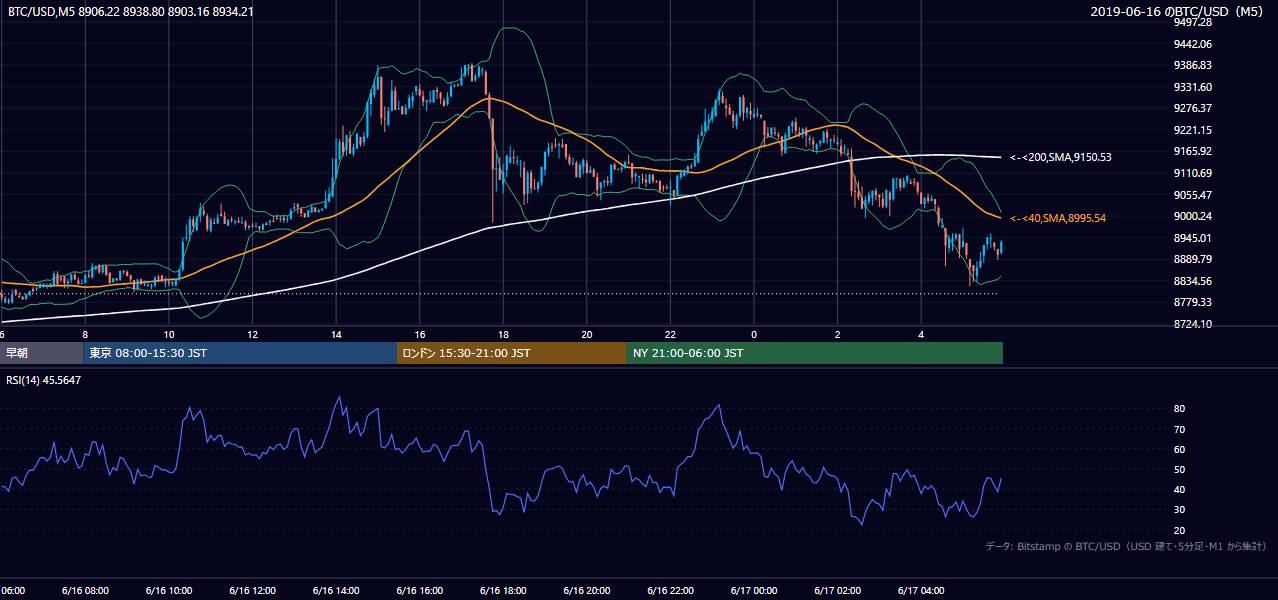1278x600 pixels.
Task: Select the 200 SMA label 9150.53
Action: [1060, 157]
